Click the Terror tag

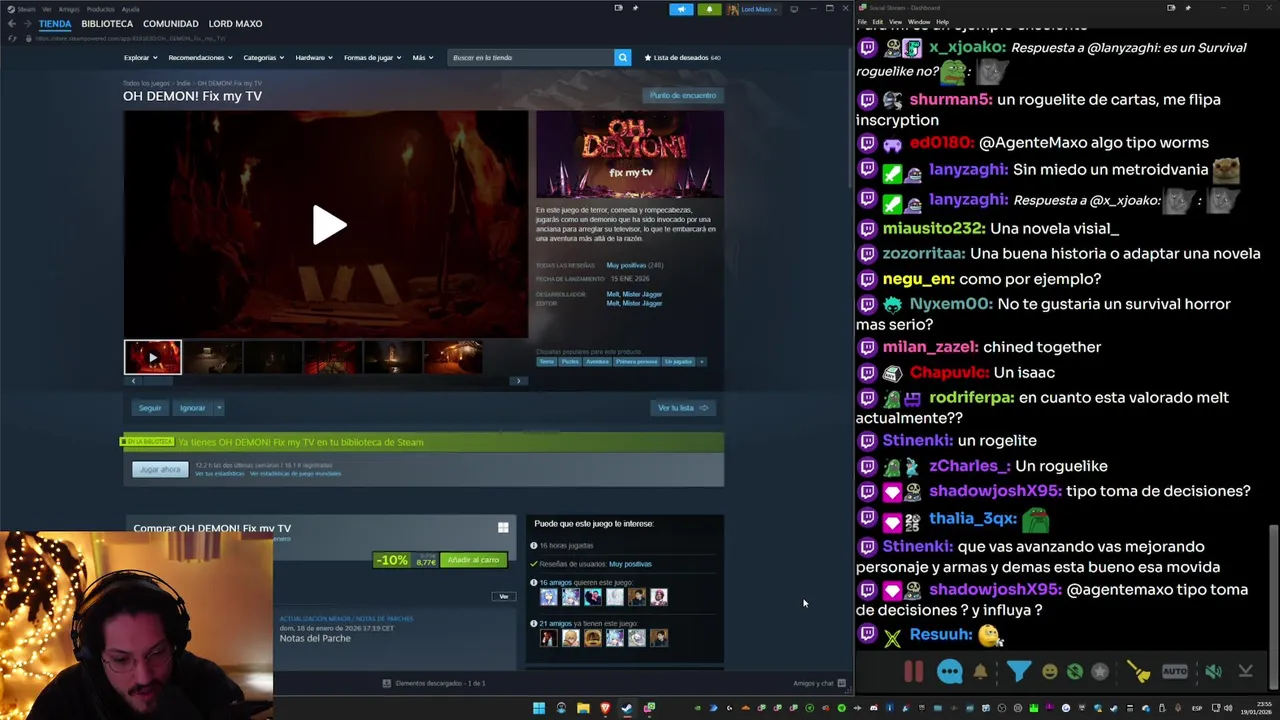tap(546, 361)
